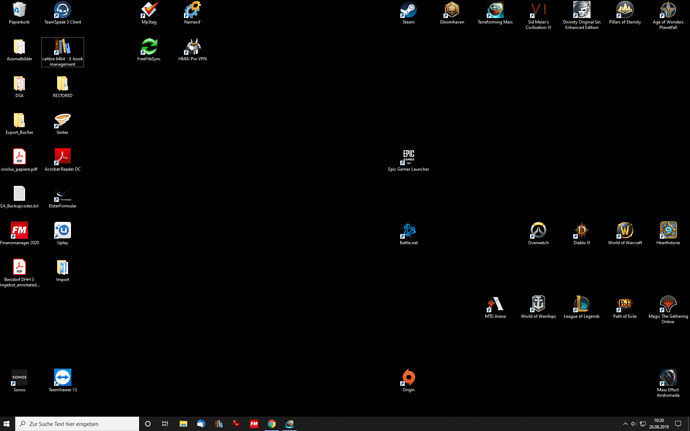Select the Steam desktop shortcut

click(x=408, y=13)
